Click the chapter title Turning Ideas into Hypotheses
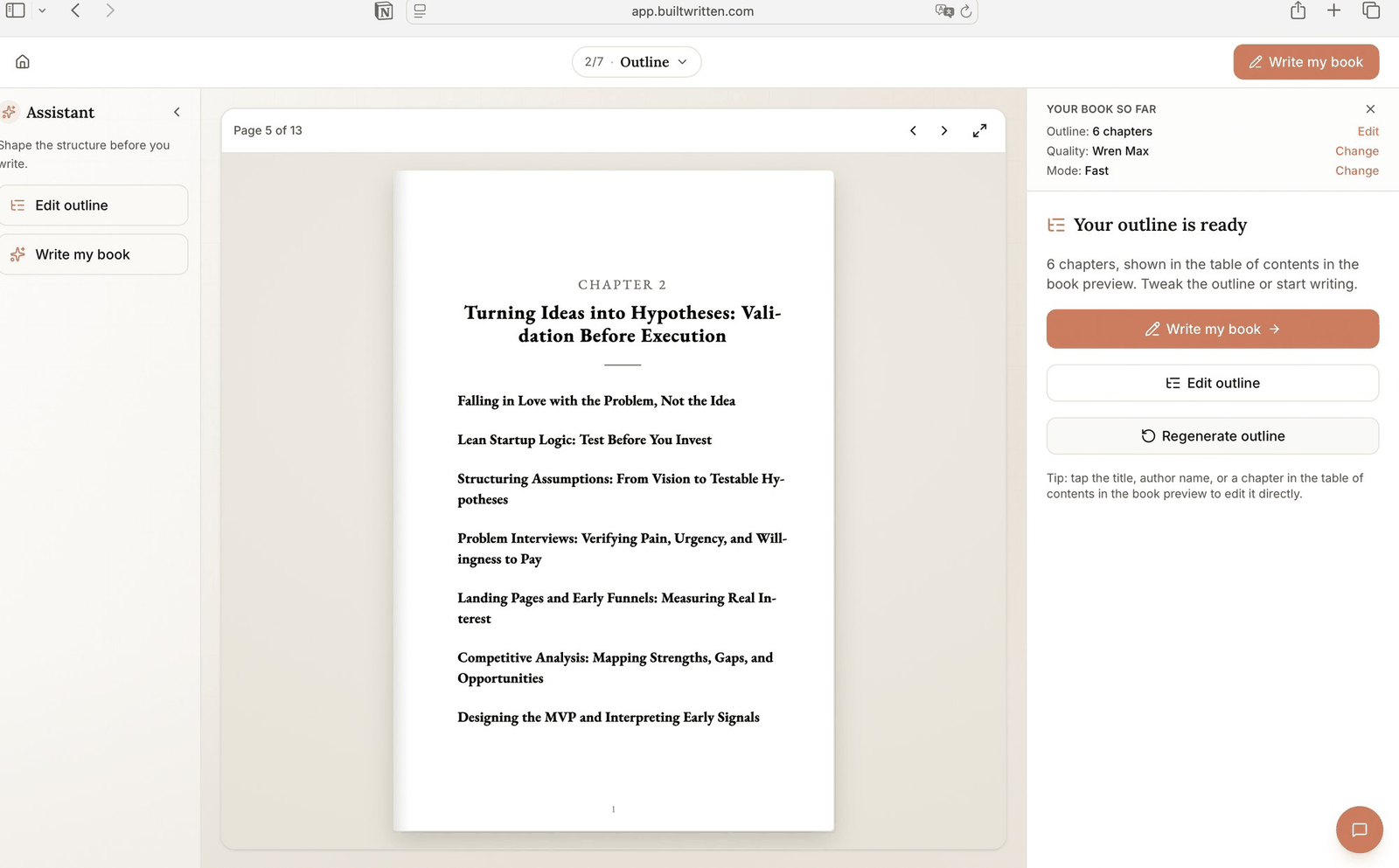The image size is (1399, 868). (623, 324)
